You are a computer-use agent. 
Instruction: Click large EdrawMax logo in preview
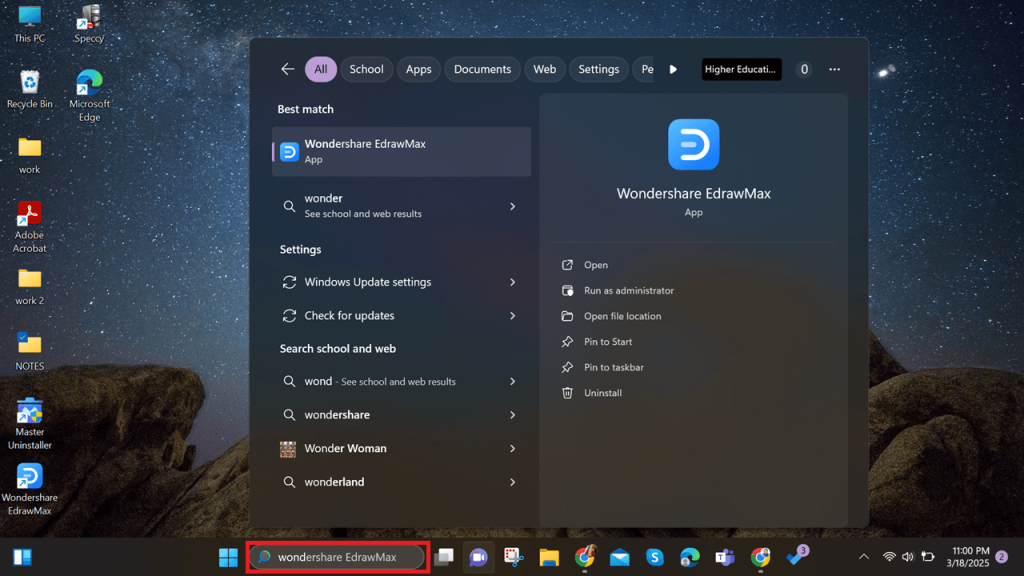694,144
